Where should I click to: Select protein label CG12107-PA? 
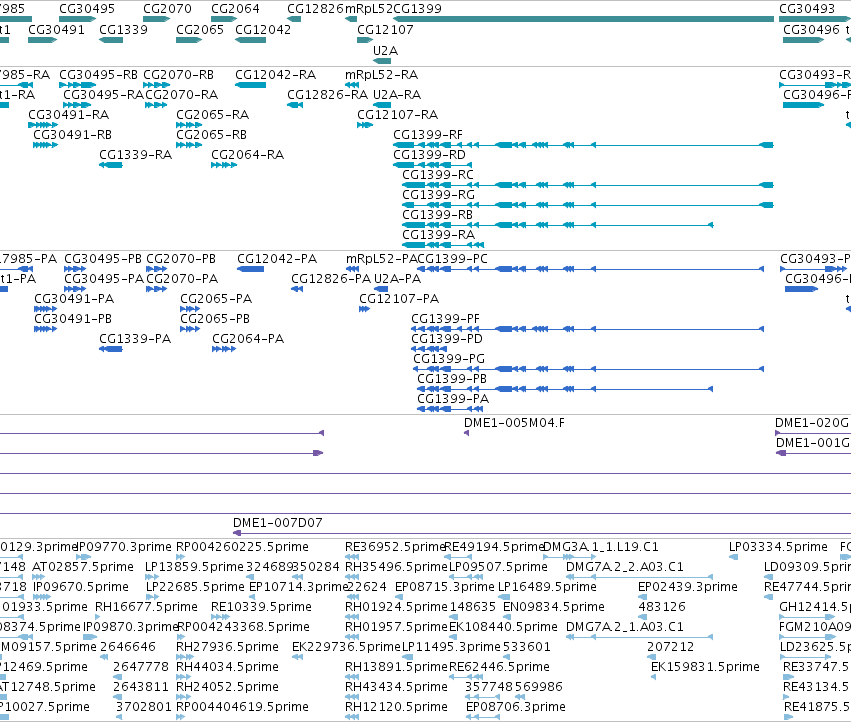point(399,299)
